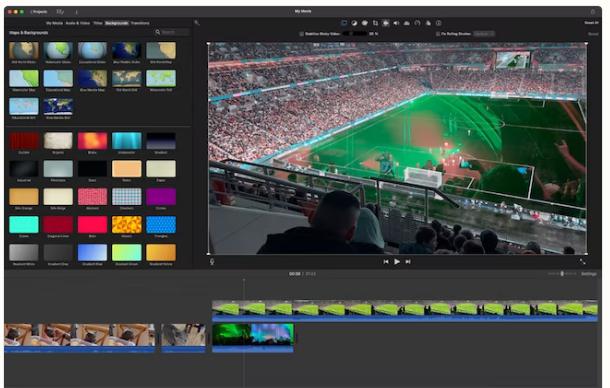Choose the blue-white checkered background
The height and width of the screenshot is (388, 610).
pyautogui.click(x=126, y=197)
